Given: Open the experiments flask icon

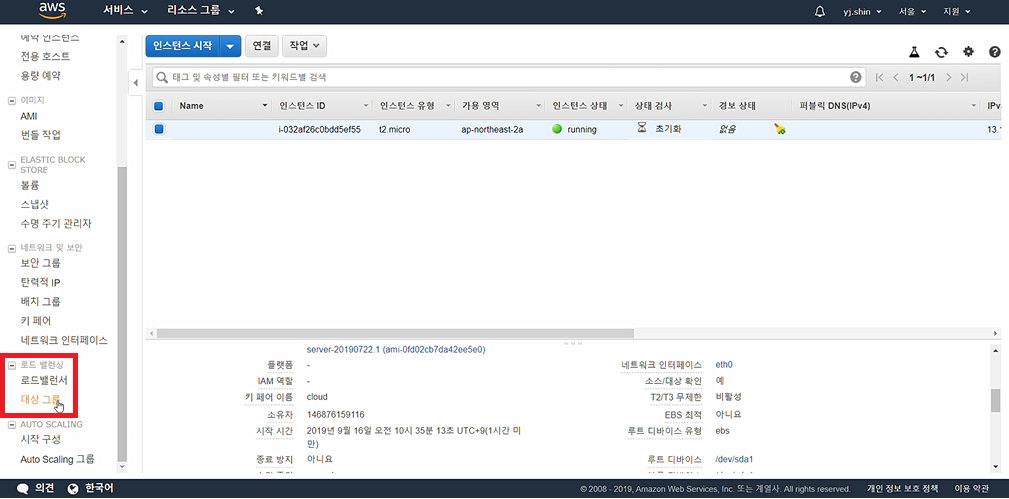Looking at the screenshot, I should (912, 52).
